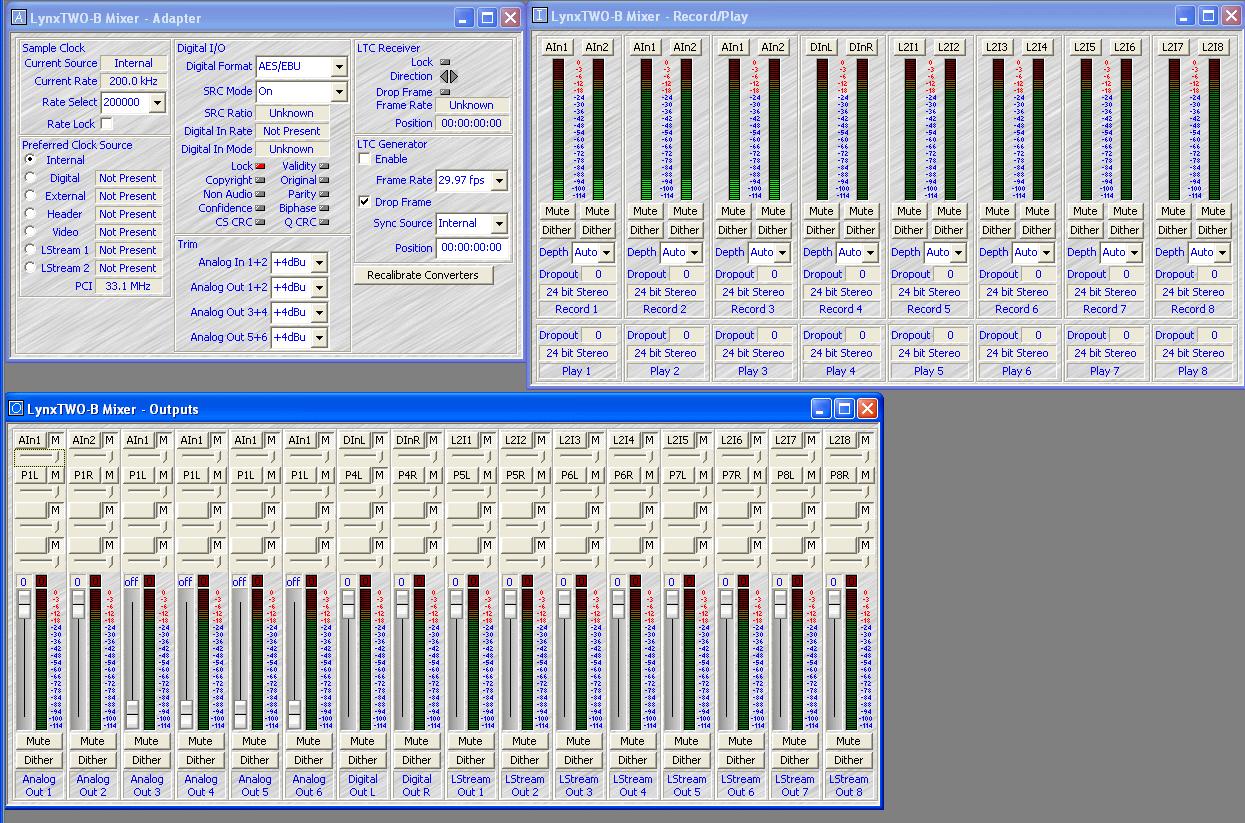Toggle M for L2I8 on LStream Out 8
The image size is (1245, 823).
click(866, 440)
